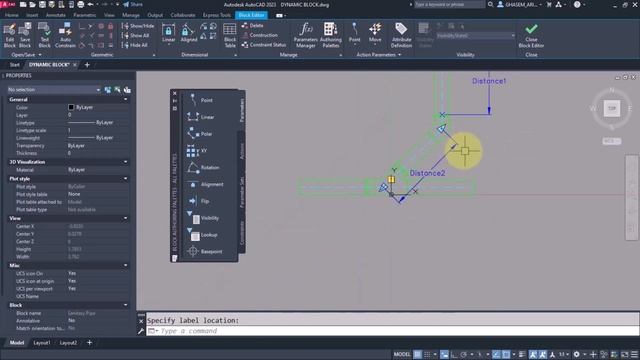
Task: Launch the Test Block tool
Action: point(44,36)
